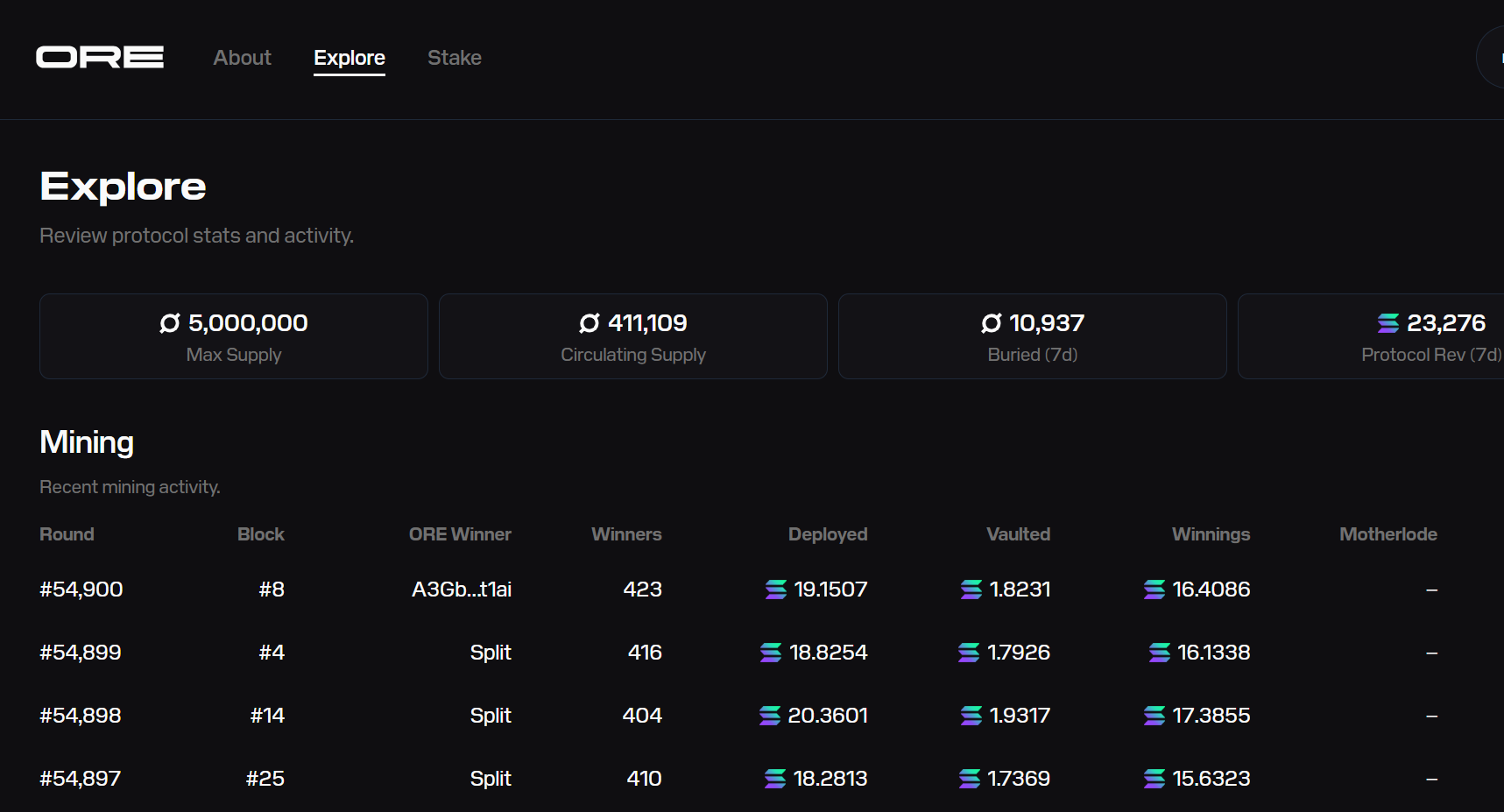Click Solana icon next to 18.2813 deployed

775,779
